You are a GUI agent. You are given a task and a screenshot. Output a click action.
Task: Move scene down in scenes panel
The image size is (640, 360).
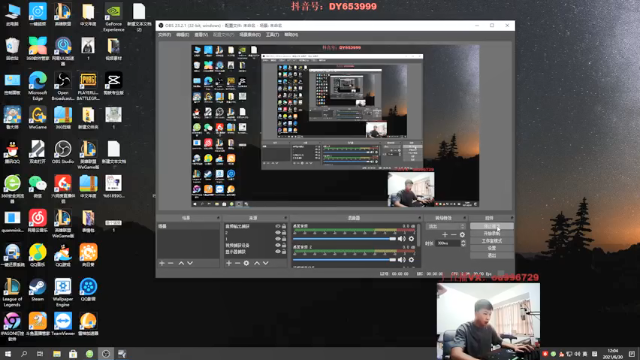click(190, 263)
